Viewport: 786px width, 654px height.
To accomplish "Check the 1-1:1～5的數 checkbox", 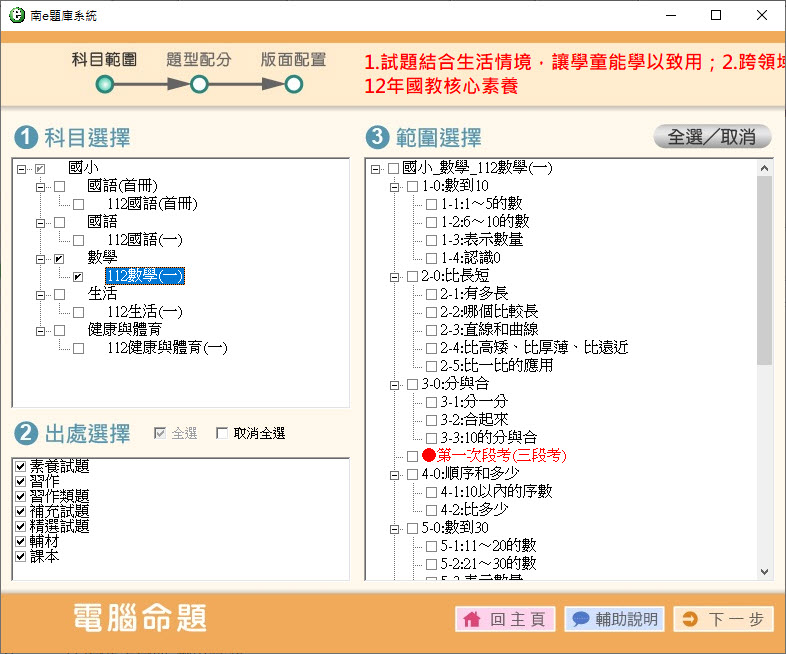I will [x=432, y=204].
